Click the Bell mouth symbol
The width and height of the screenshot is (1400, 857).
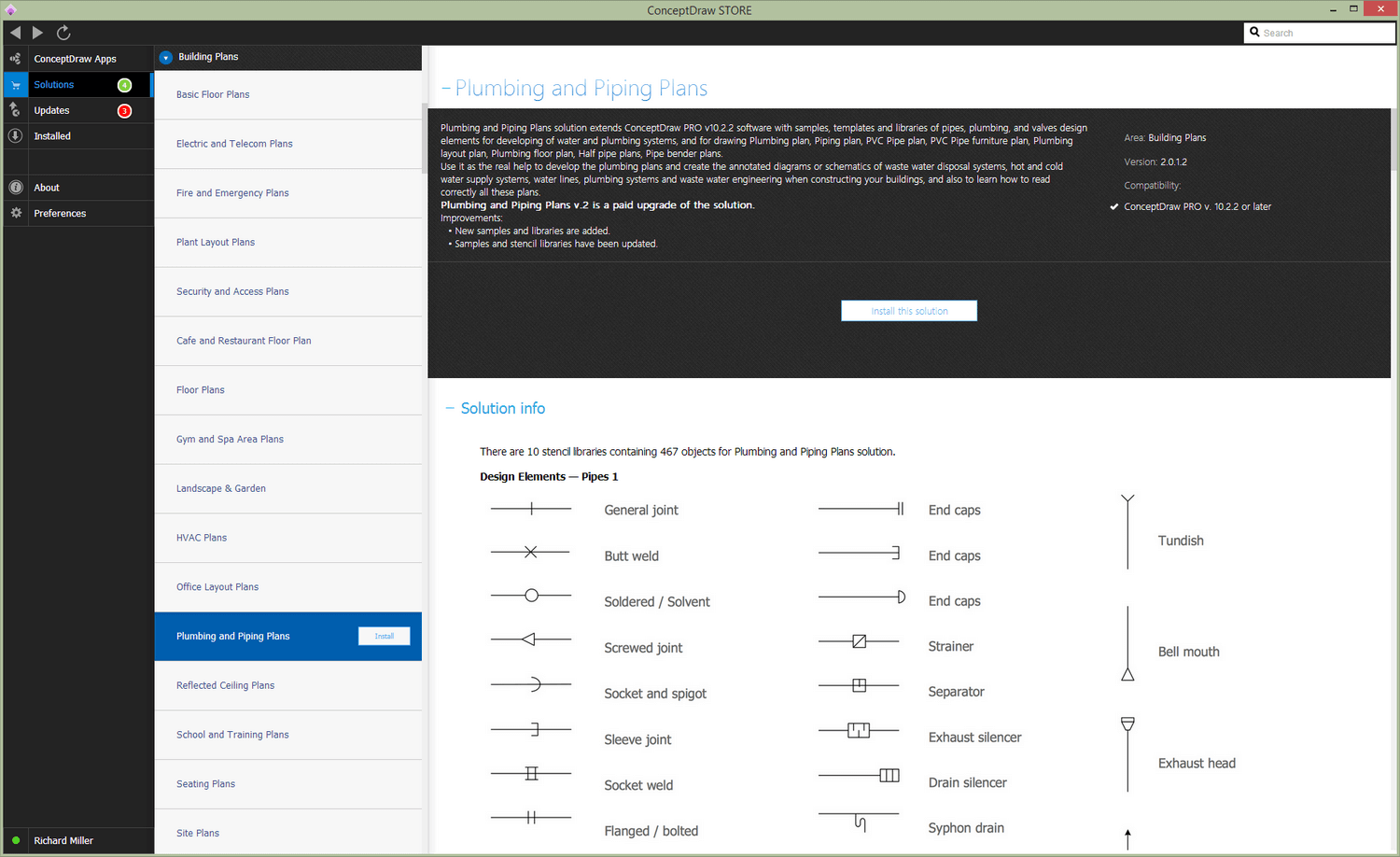1127,644
